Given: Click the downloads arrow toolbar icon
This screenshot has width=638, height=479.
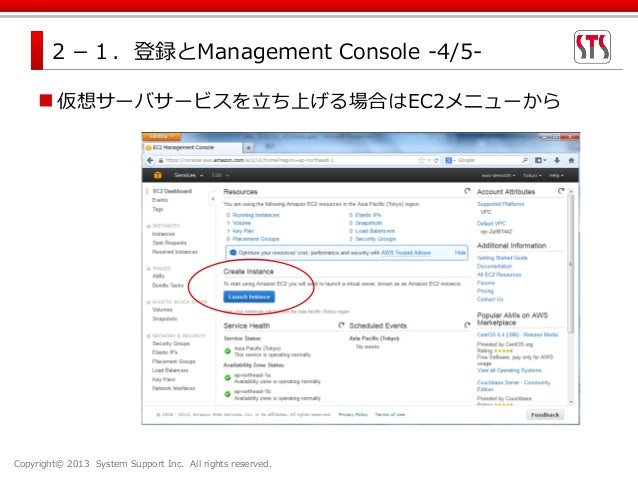Looking at the screenshot, I should tap(557, 160).
